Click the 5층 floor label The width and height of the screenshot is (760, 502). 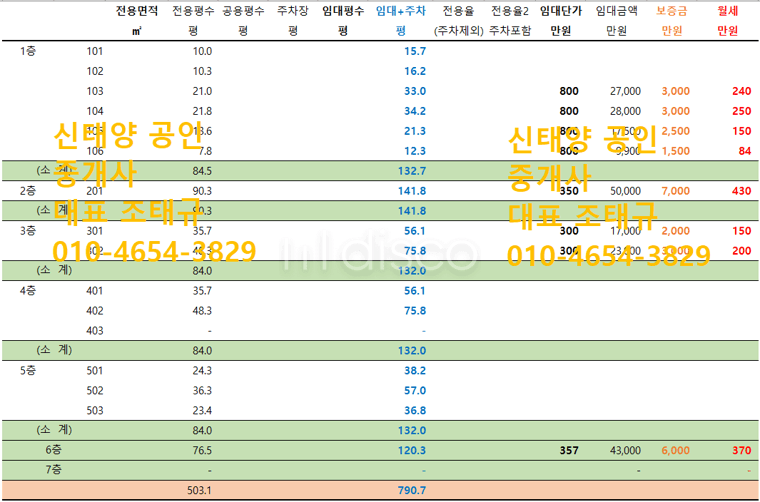point(28,371)
